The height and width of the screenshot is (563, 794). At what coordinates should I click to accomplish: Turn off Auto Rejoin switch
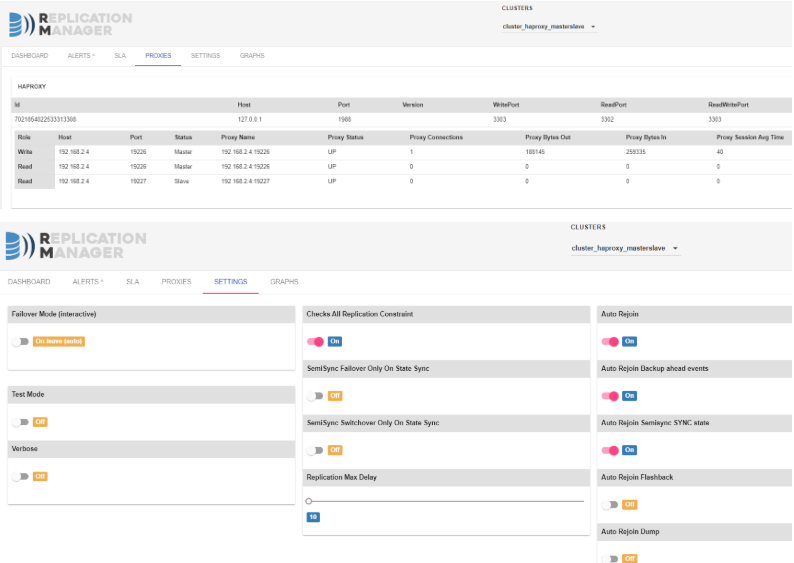point(610,341)
